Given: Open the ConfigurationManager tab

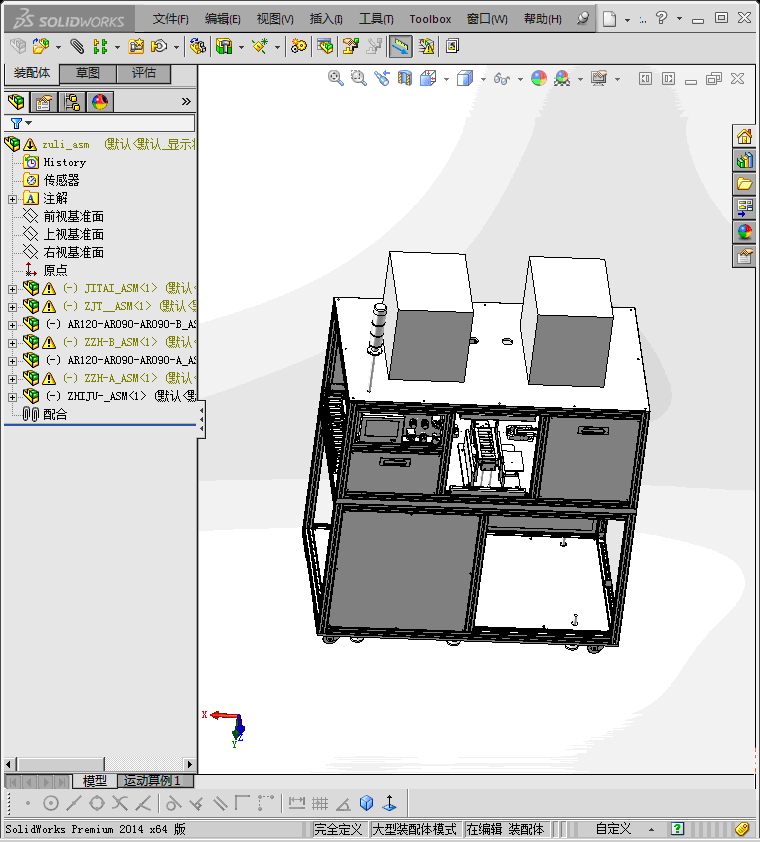Looking at the screenshot, I should (x=71, y=101).
